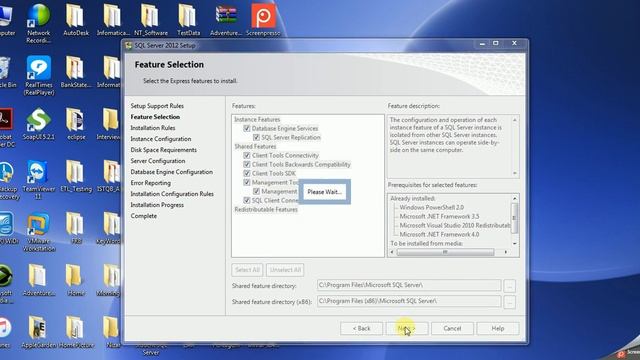Viewport: 640px width, 360px height.
Task: Click feature description scroll up arrow
Action: click(x=515, y=120)
